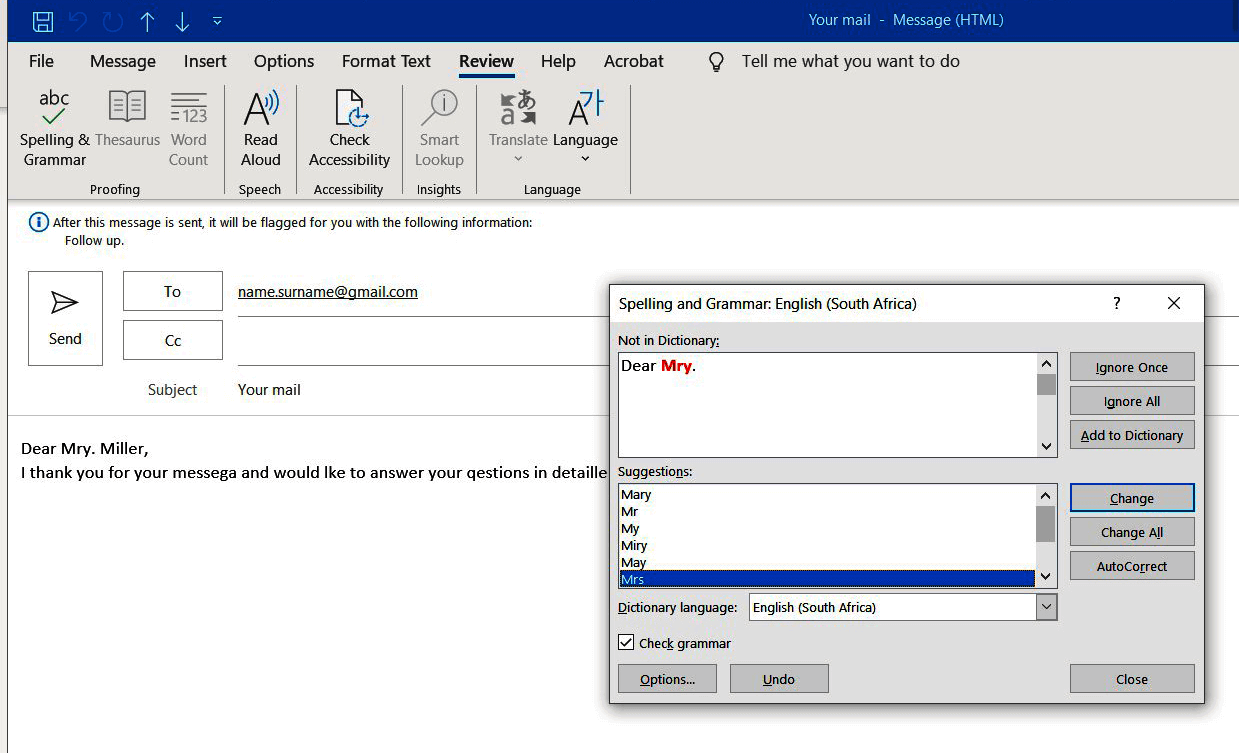The width and height of the screenshot is (1239, 753).
Task: Add the word to the dictionary
Action: tap(1131, 434)
